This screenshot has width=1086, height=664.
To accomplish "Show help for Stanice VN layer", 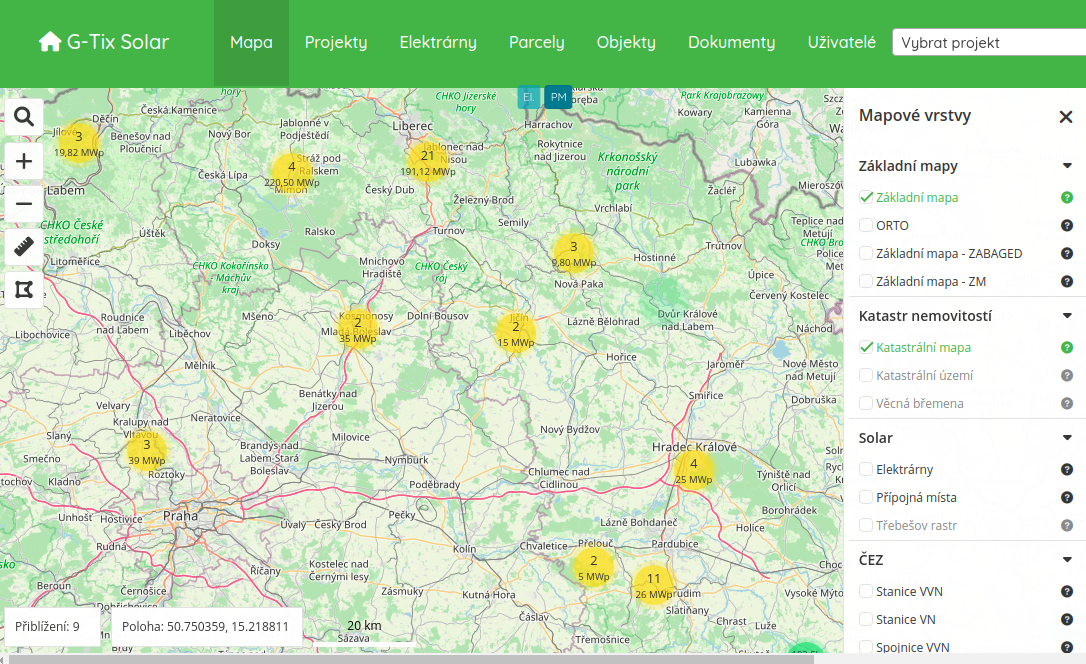I will click(x=1067, y=619).
